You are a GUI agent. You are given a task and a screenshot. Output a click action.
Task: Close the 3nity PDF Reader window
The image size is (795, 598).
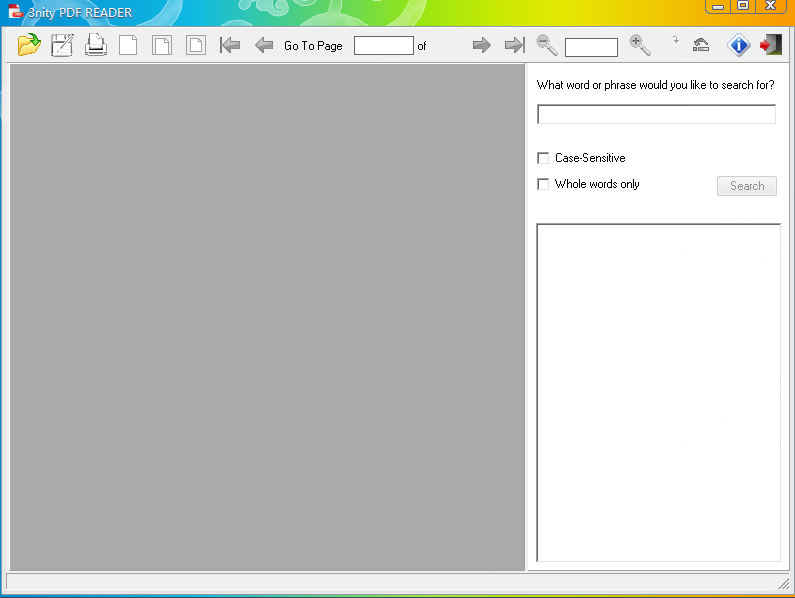click(x=770, y=6)
